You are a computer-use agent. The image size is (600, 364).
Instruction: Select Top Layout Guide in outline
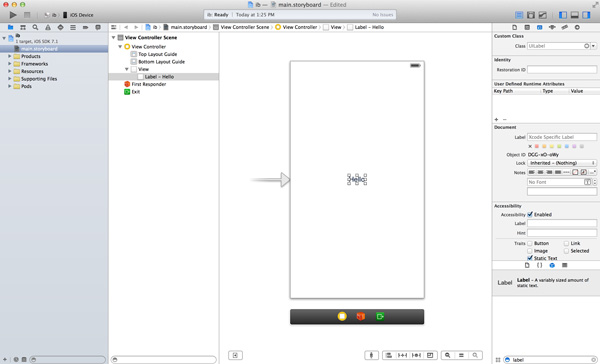click(x=158, y=54)
